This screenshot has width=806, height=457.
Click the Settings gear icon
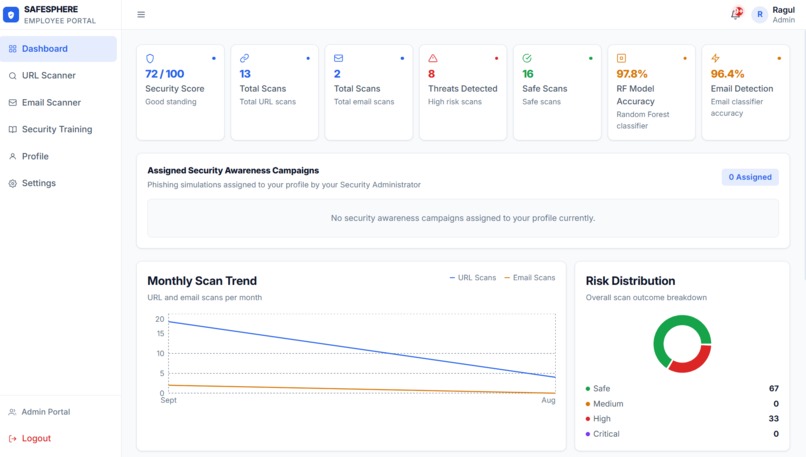[13, 183]
